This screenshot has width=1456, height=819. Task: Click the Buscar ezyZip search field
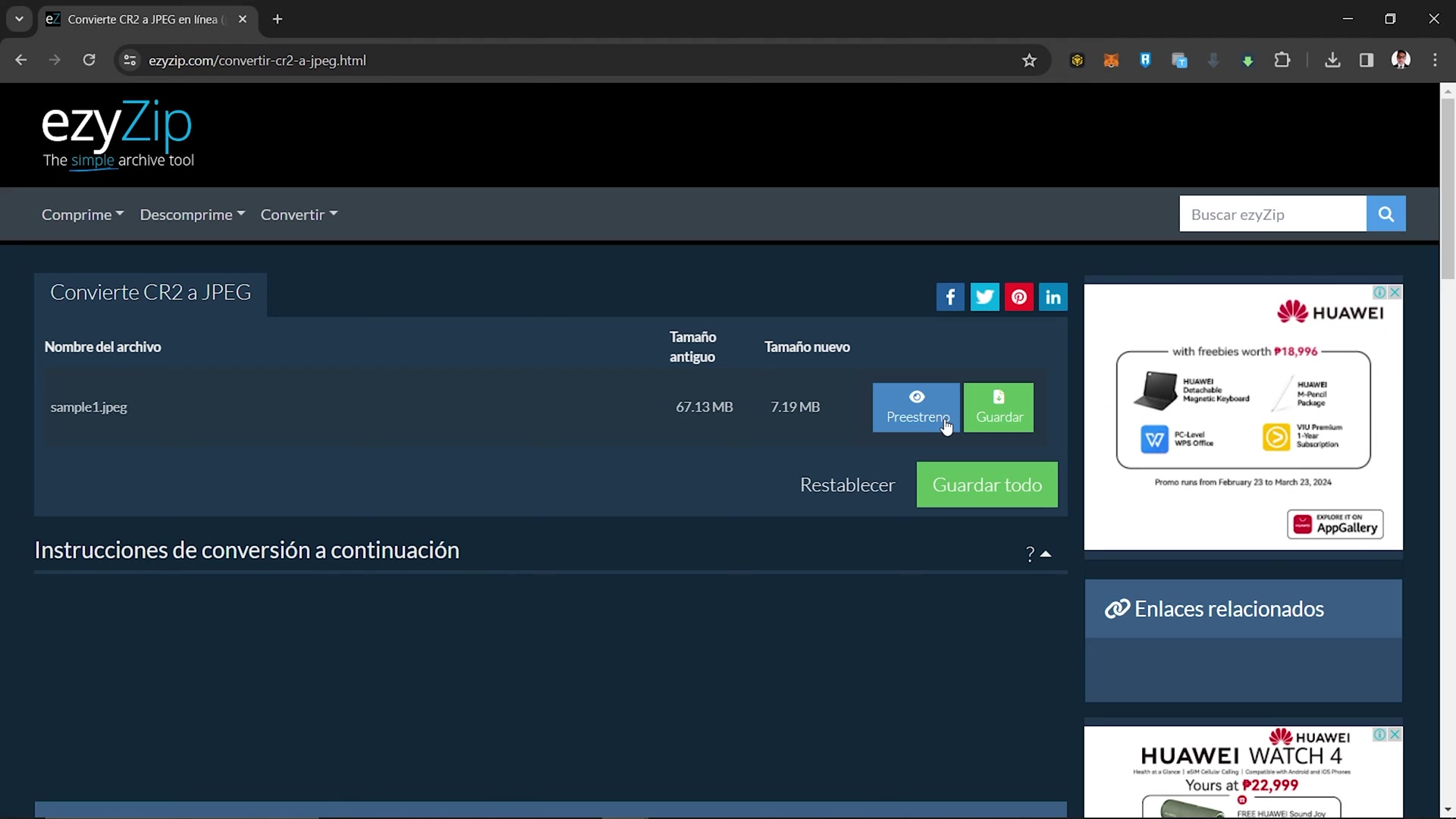[x=1272, y=214]
